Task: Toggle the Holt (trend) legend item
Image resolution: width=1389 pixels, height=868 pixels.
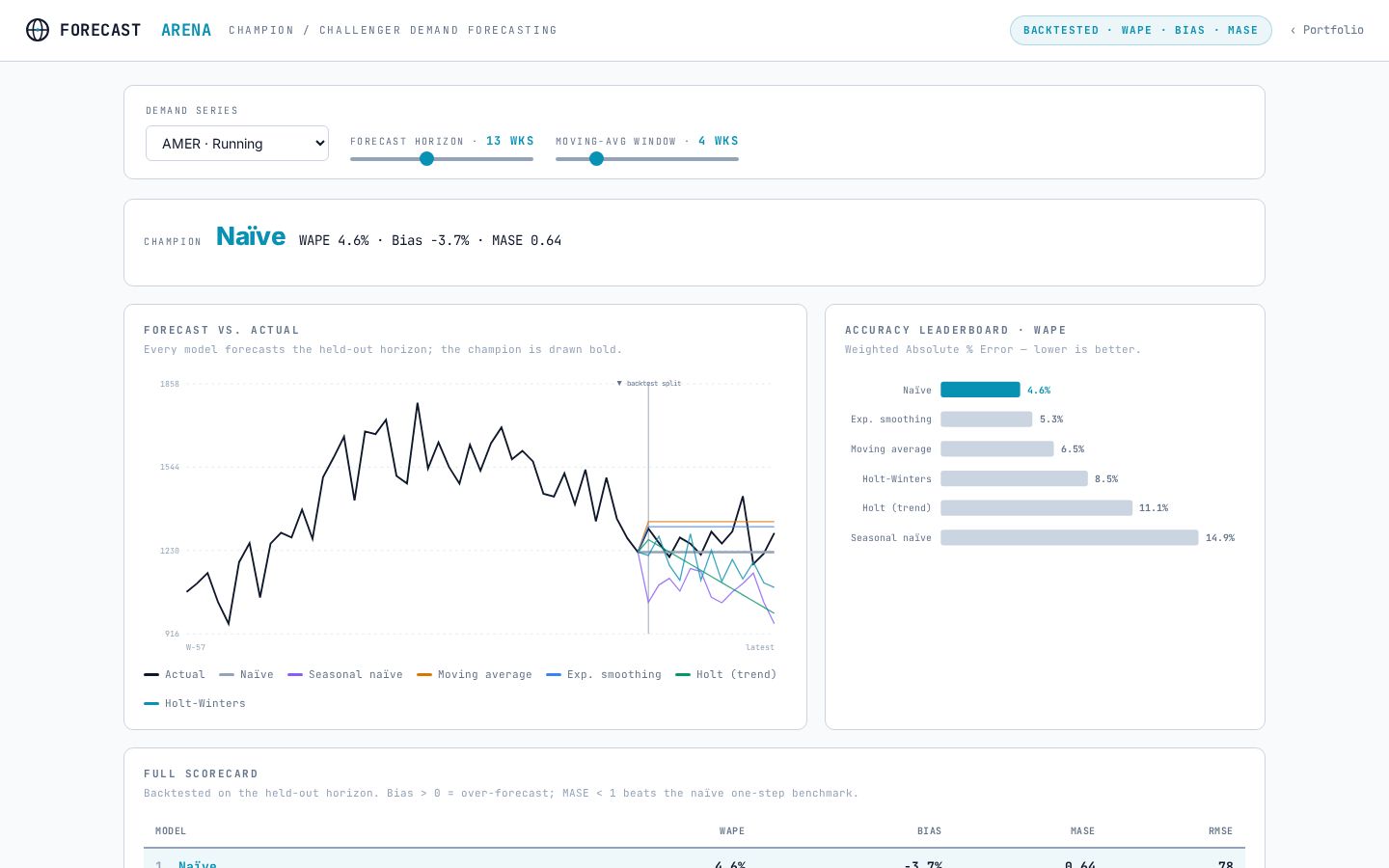Action: pyautogui.click(x=726, y=675)
